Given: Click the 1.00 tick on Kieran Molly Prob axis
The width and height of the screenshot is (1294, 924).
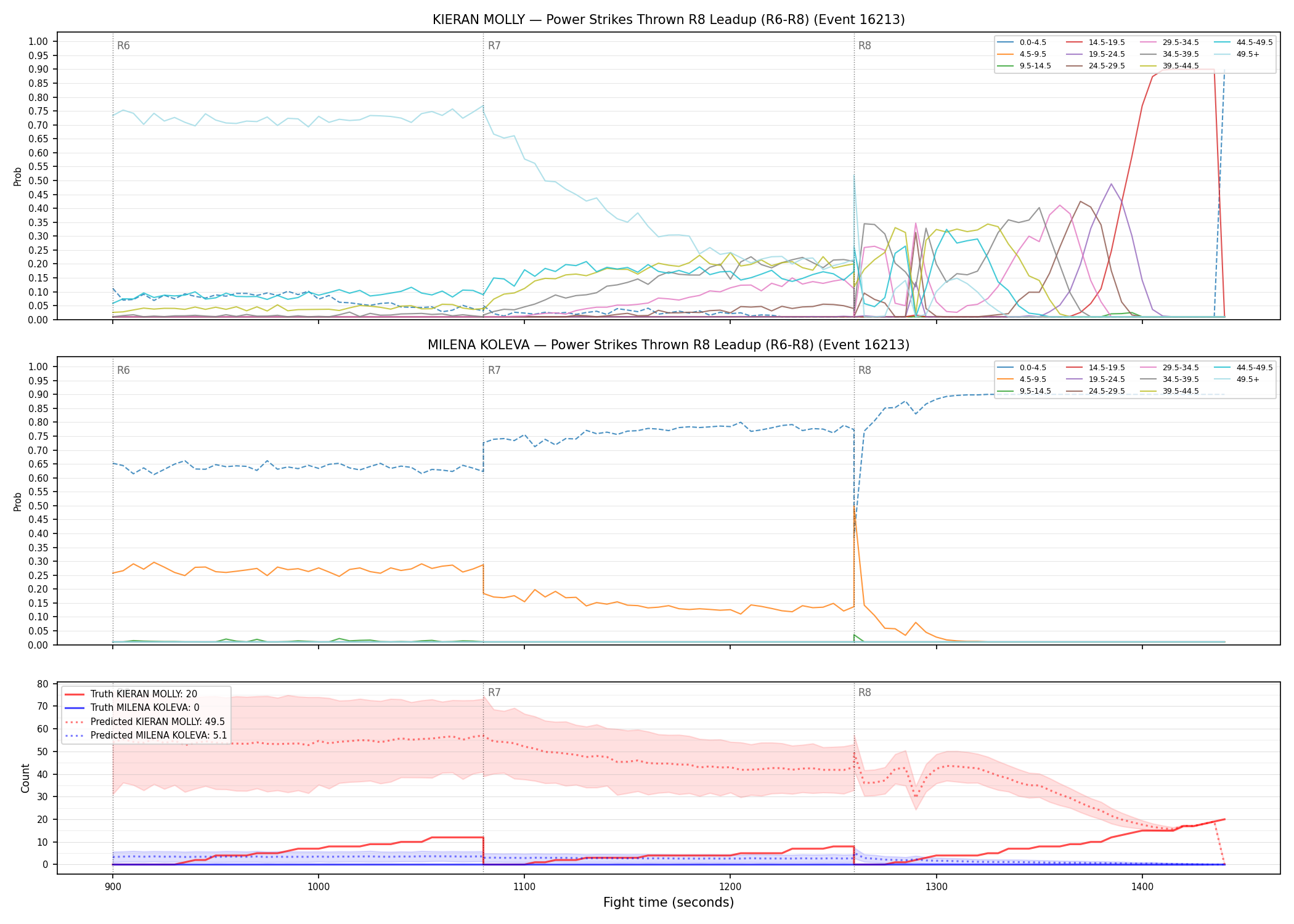Looking at the screenshot, I should [38, 41].
